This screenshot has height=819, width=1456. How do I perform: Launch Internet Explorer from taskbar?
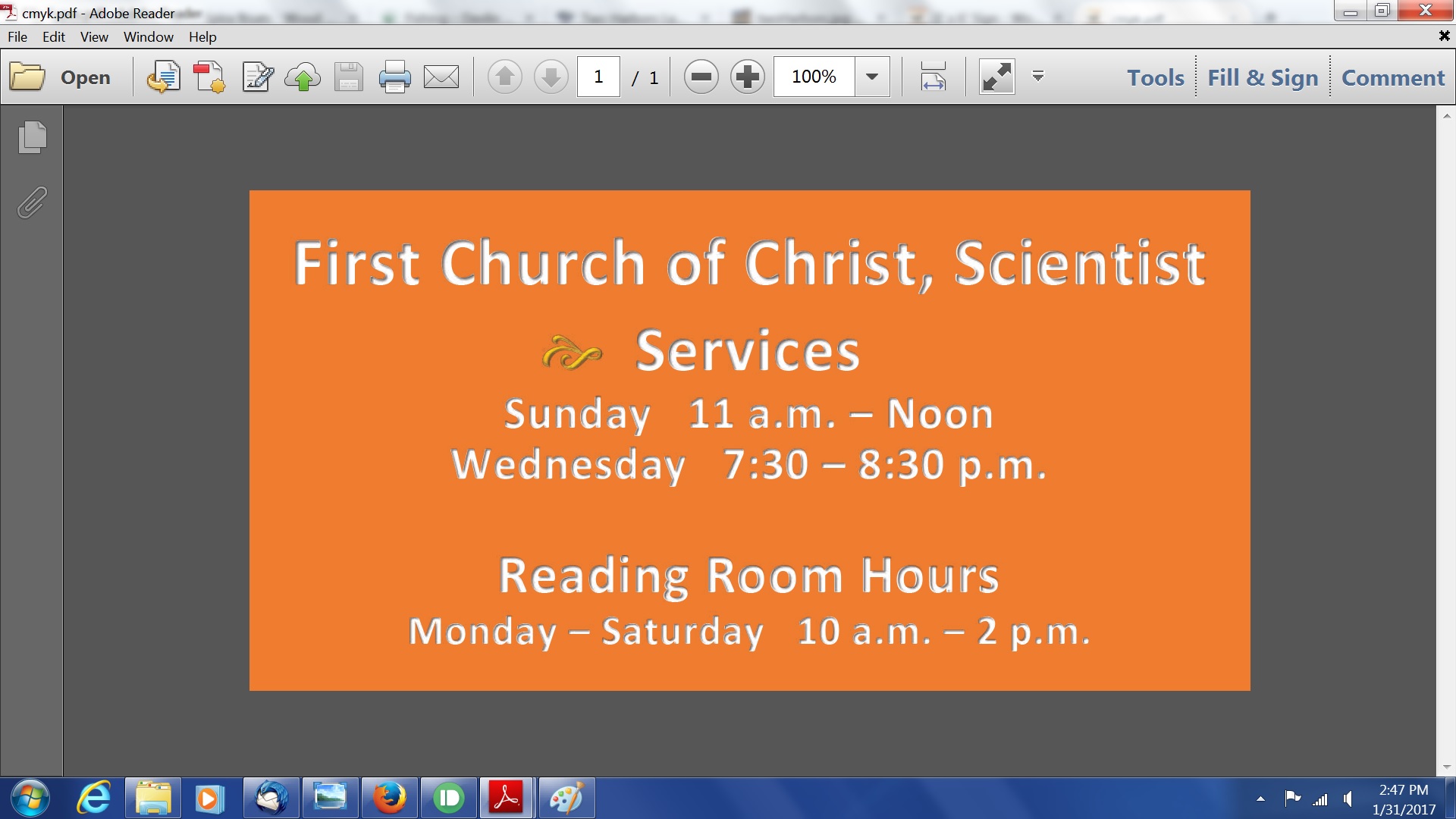[x=94, y=798]
